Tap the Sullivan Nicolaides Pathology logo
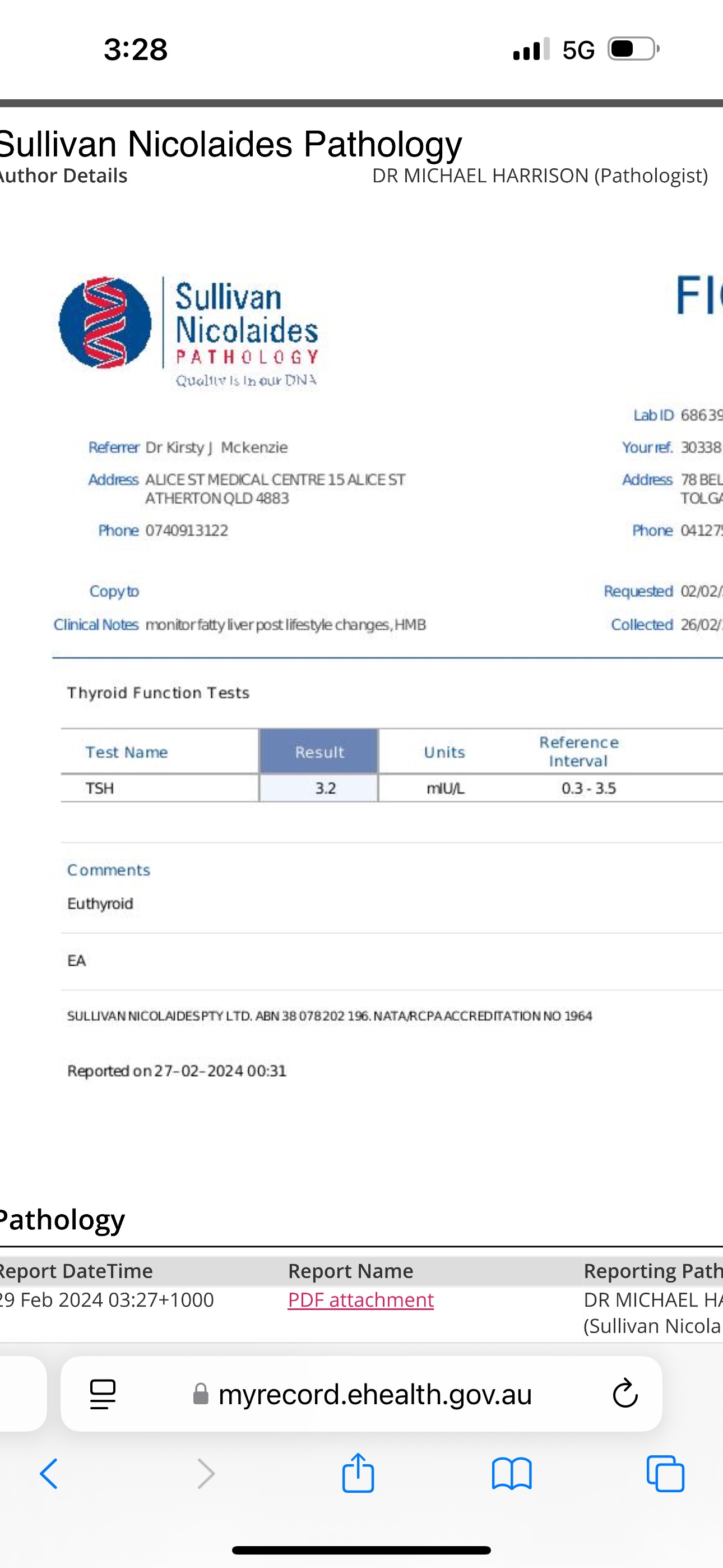723x1568 pixels. 189,329
